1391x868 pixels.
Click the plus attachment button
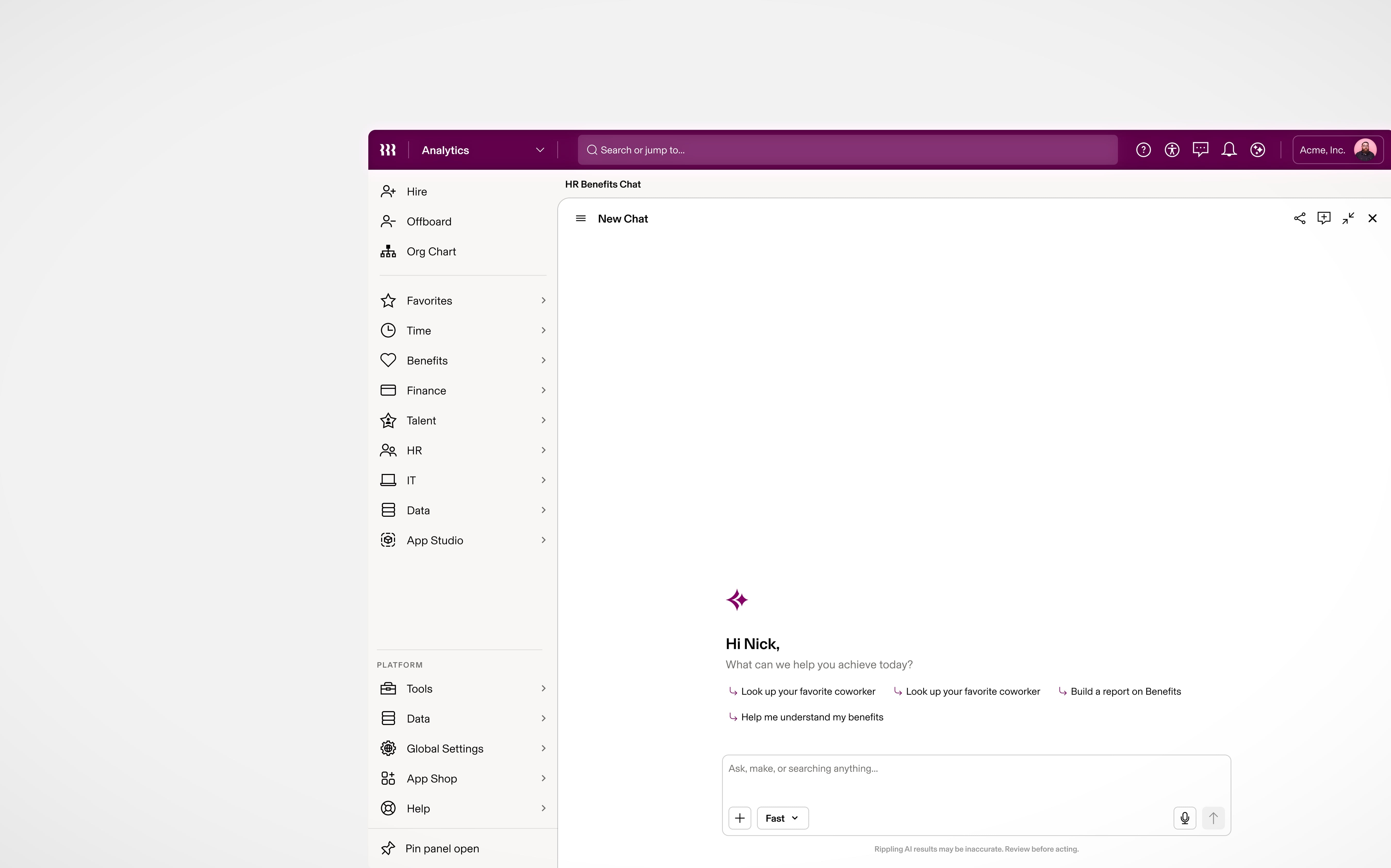[x=740, y=818]
